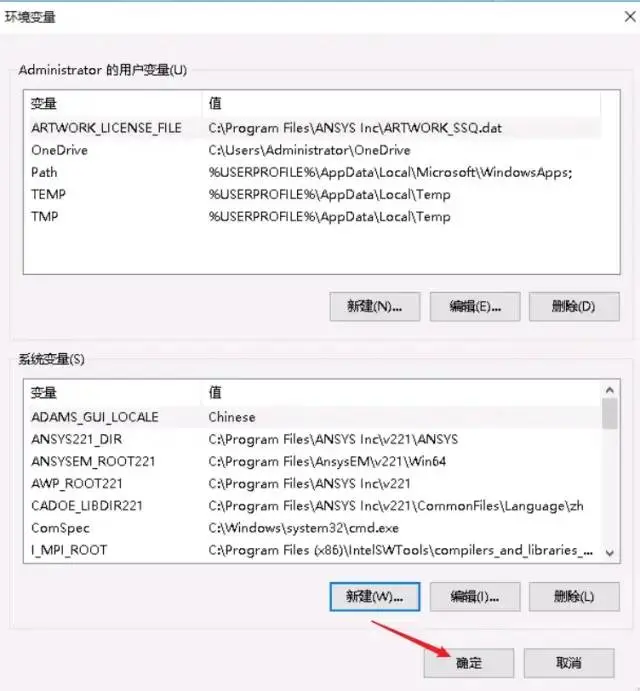Cancel the dialog with 取消
The image size is (640, 691).
click(x=569, y=663)
